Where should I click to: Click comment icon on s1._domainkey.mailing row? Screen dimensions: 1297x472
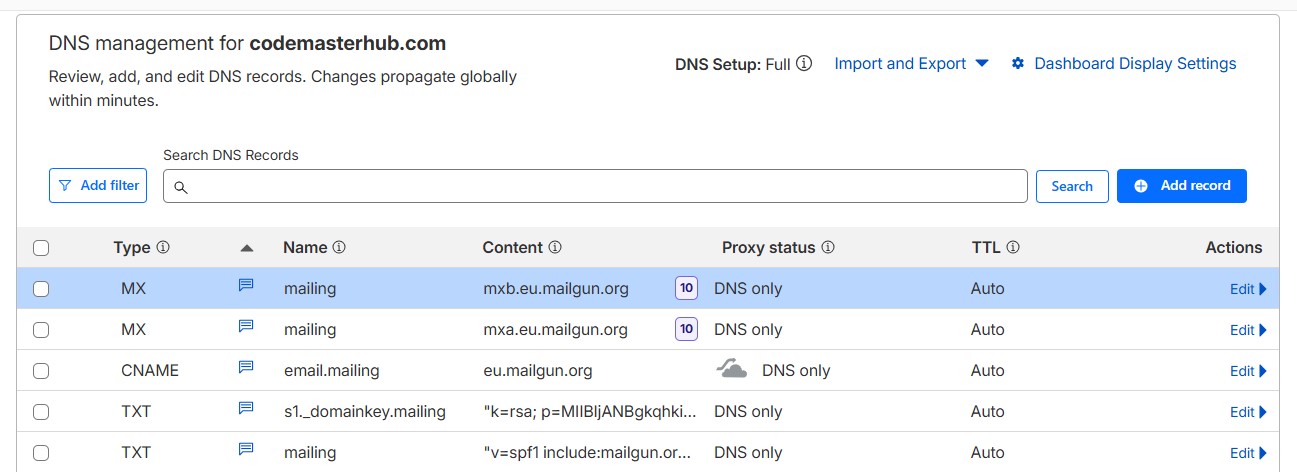pos(245,409)
